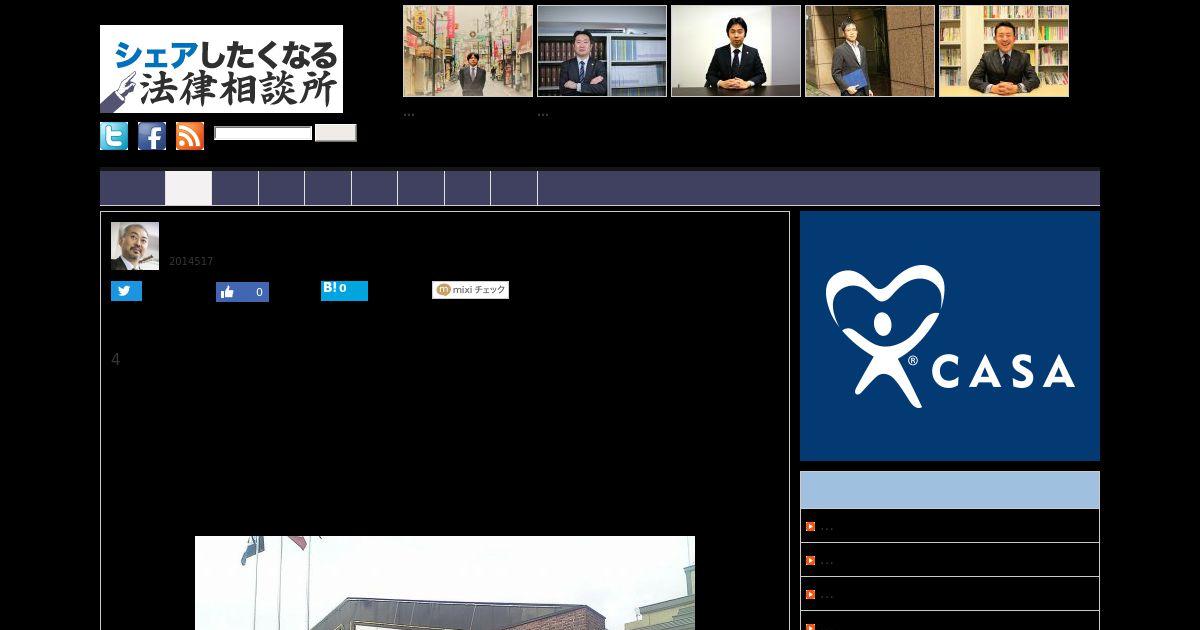Open thumbnail of man with crossed arms
The image size is (1200, 630).
pyautogui.click(x=602, y=51)
